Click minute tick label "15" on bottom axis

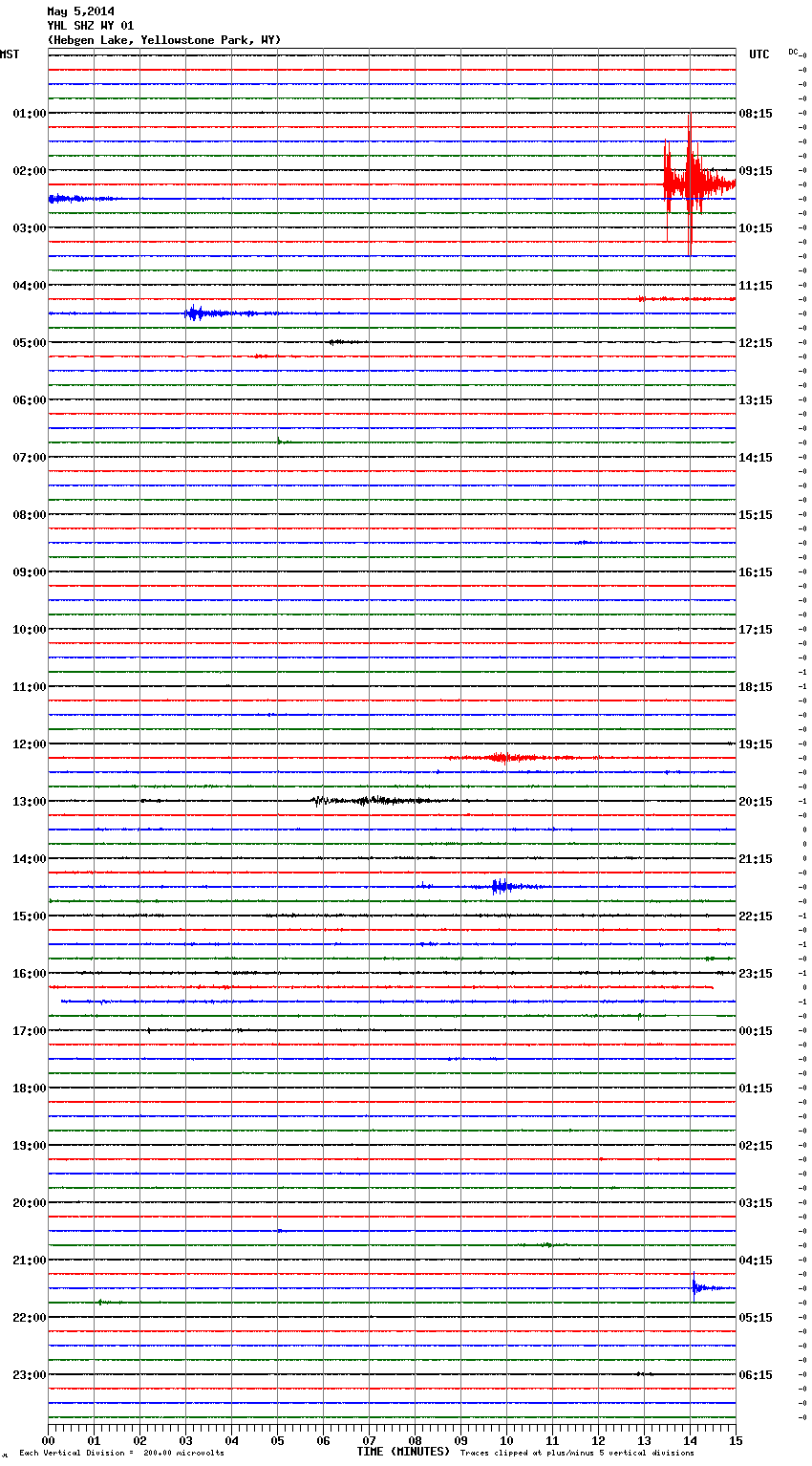[735, 1440]
